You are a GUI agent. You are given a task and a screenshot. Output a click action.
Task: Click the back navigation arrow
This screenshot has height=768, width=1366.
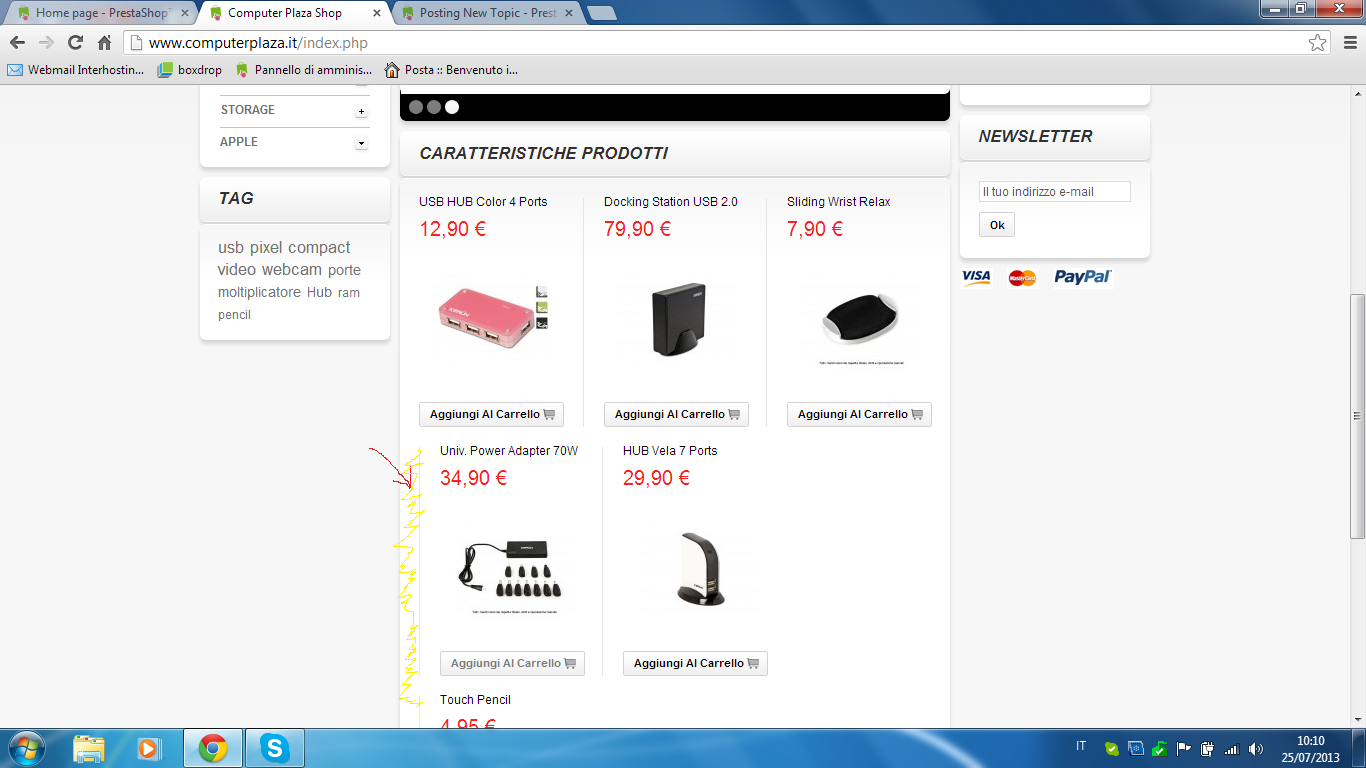coord(17,43)
